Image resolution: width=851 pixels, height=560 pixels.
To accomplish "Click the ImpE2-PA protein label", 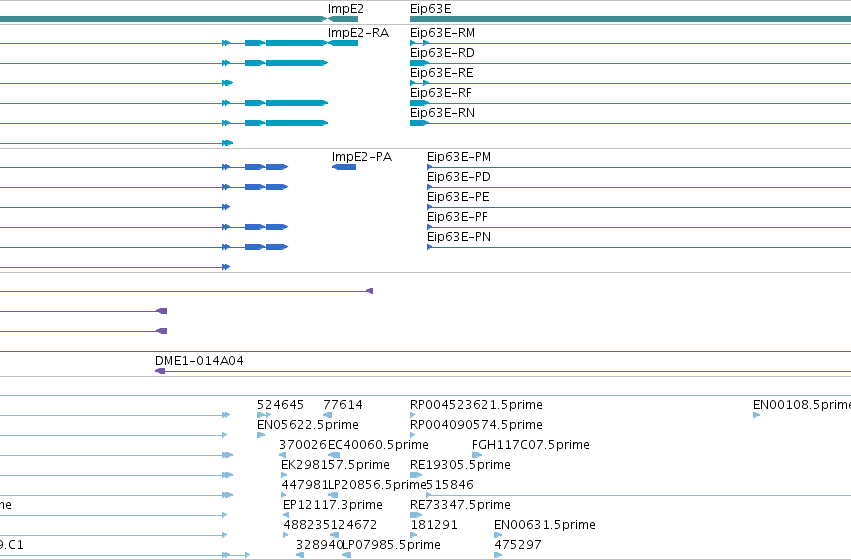I will click(362, 157).
